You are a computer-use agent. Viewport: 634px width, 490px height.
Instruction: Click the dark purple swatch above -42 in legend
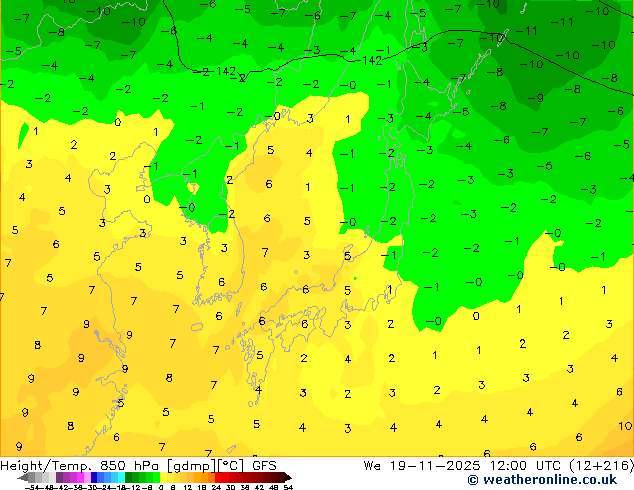(x=59, y=477)
